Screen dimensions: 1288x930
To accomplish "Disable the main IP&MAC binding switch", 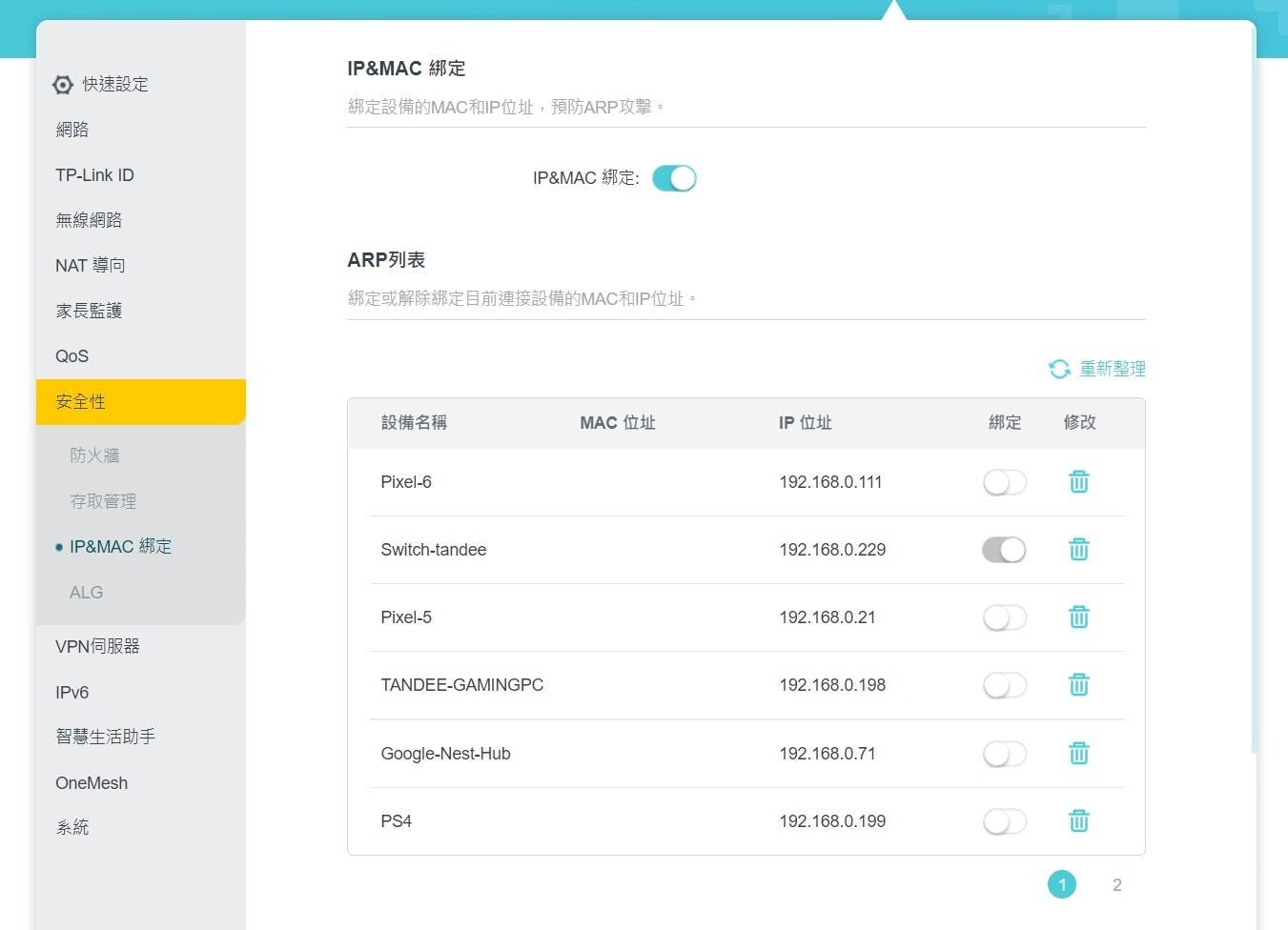I will coord(674,178).
